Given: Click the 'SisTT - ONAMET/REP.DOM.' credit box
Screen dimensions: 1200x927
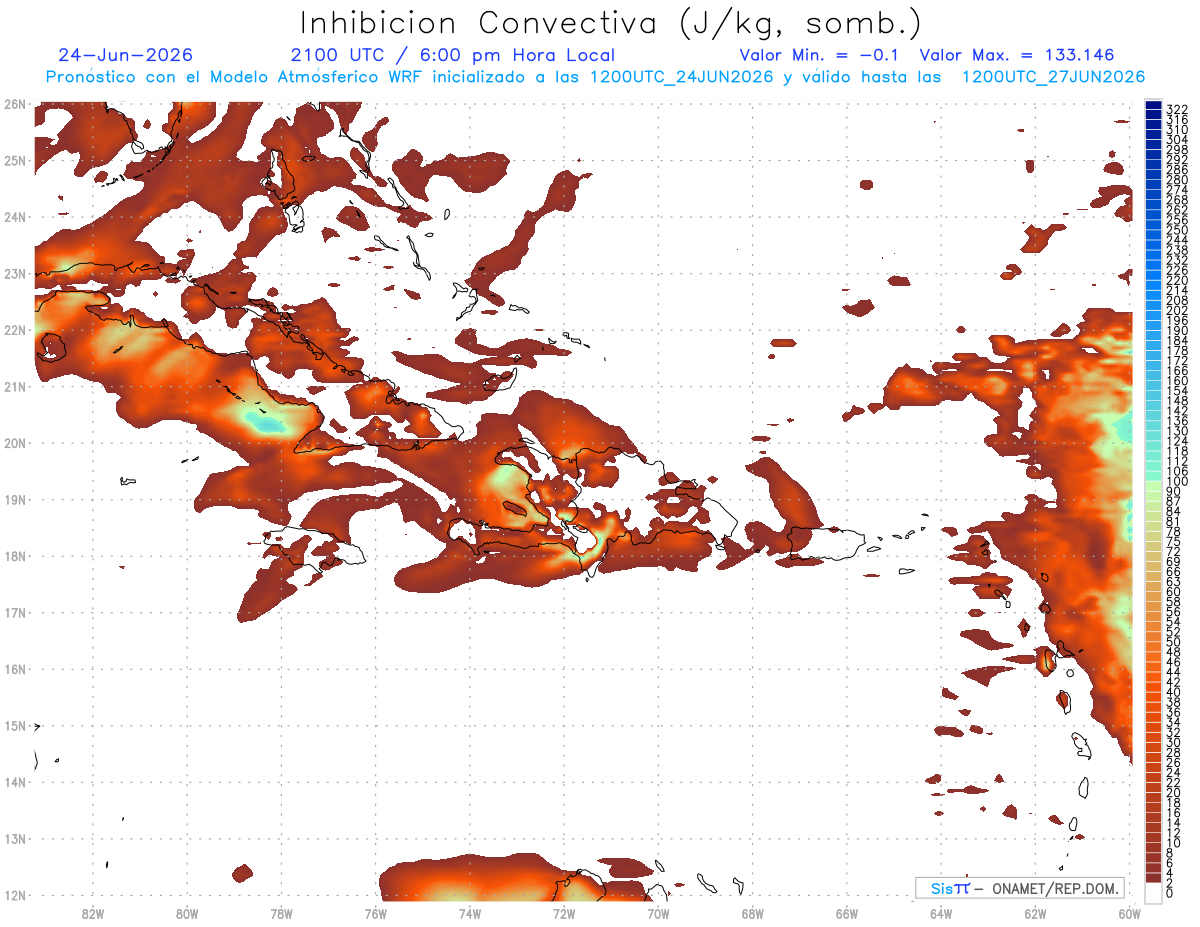Looking at the screenshot, I should pyautogui.click(x=1020, y=888).
